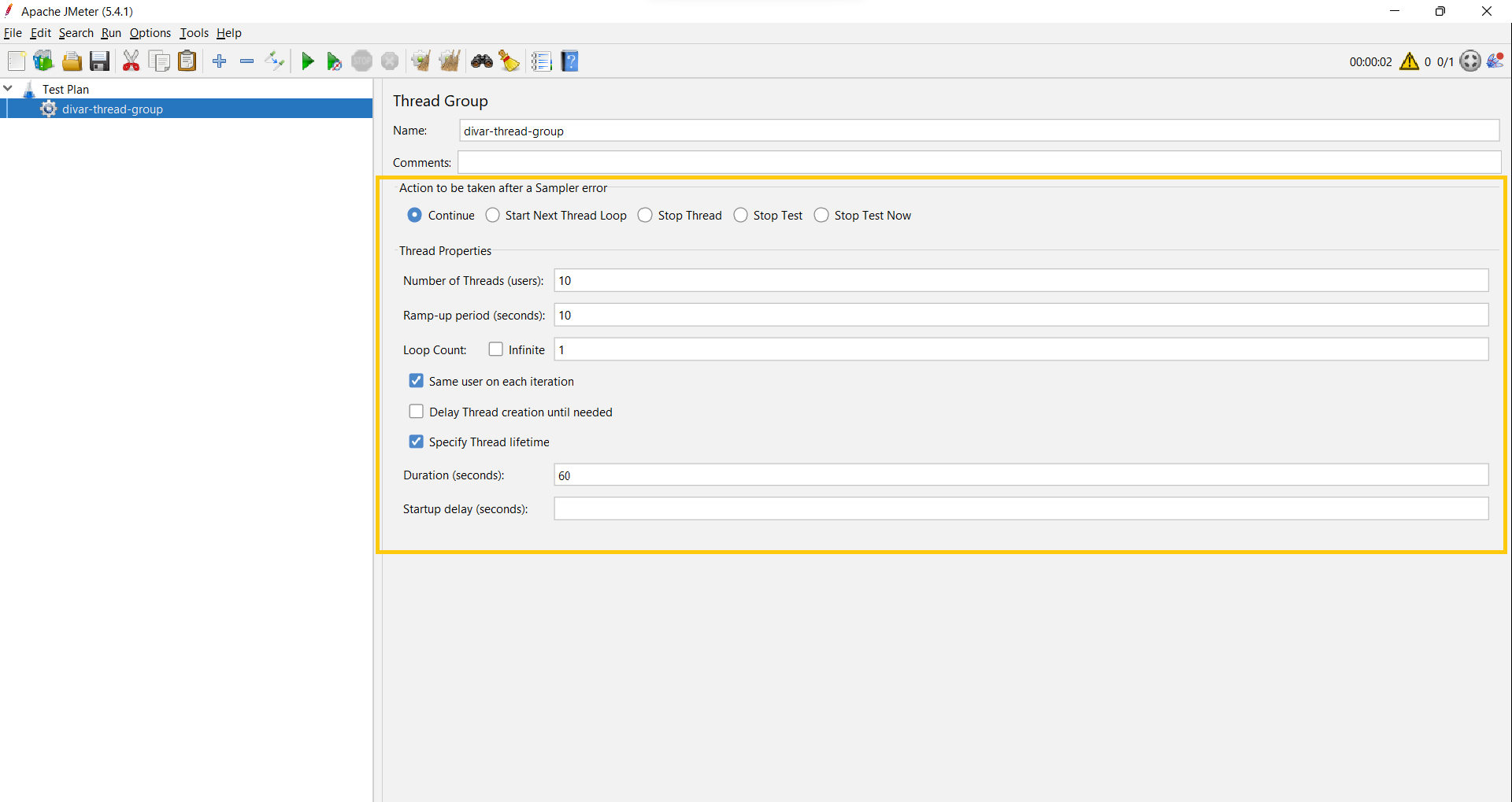The height and width of the screenshot is (802, 1512).
Task: Click the Name field with divar-thread-group
Action: 979,131
